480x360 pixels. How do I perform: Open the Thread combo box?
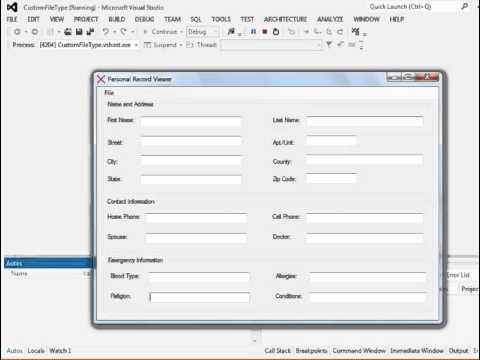[x=271, y=45]
